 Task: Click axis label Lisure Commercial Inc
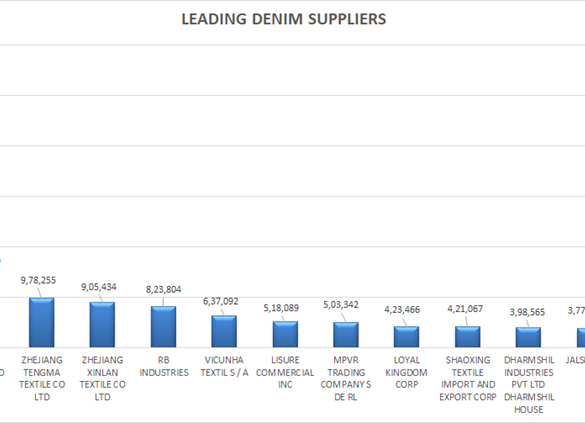point(285,372)
